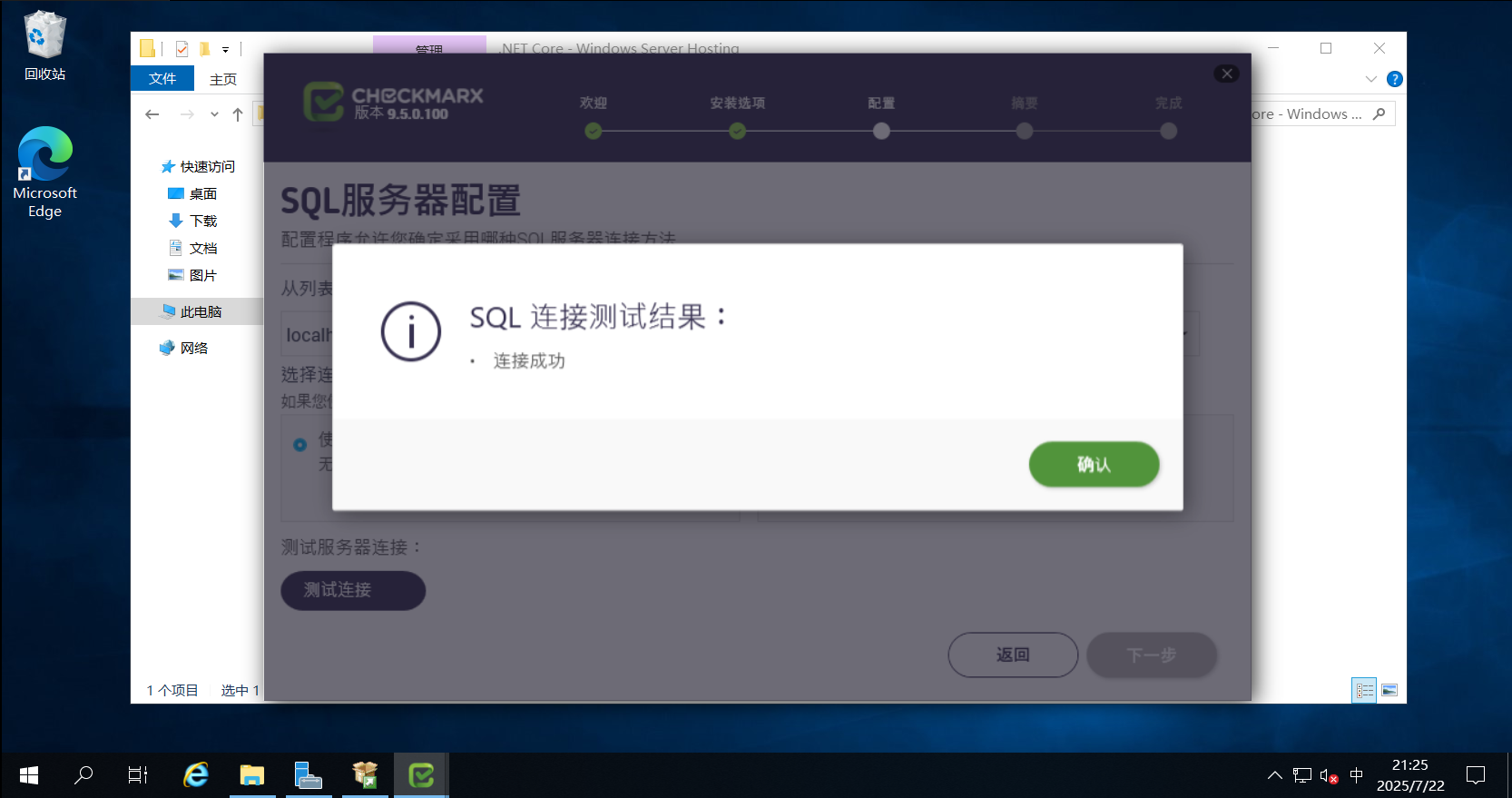
Task: Confirm the SQL connection test result dialog
Action: (1094, 464)
